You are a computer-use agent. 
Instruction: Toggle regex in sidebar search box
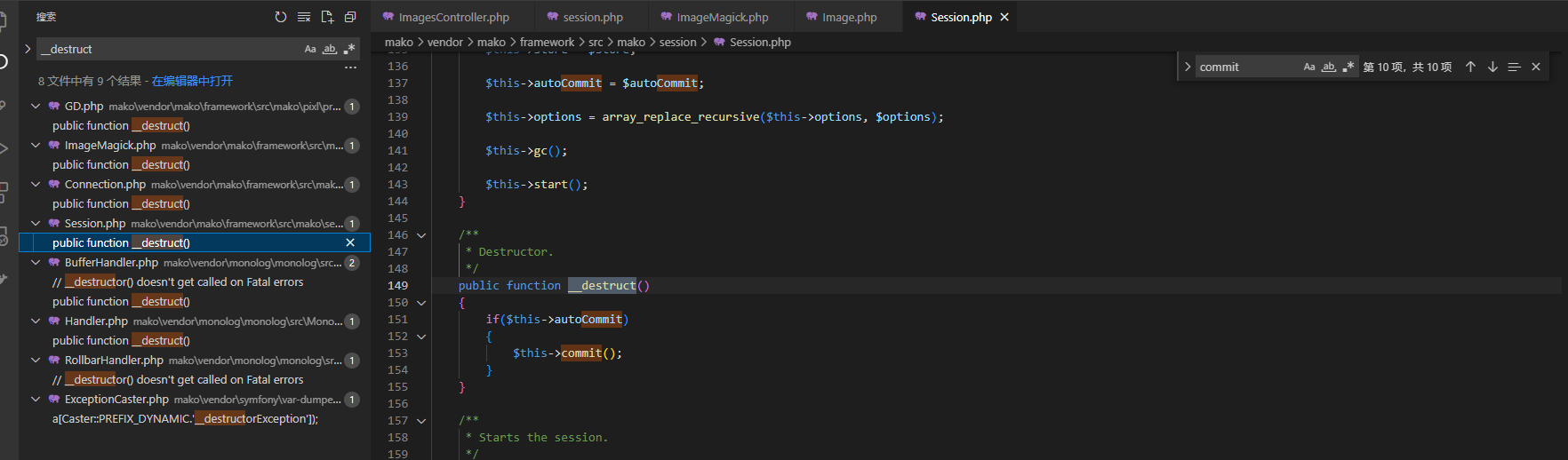tap(349, 49)
